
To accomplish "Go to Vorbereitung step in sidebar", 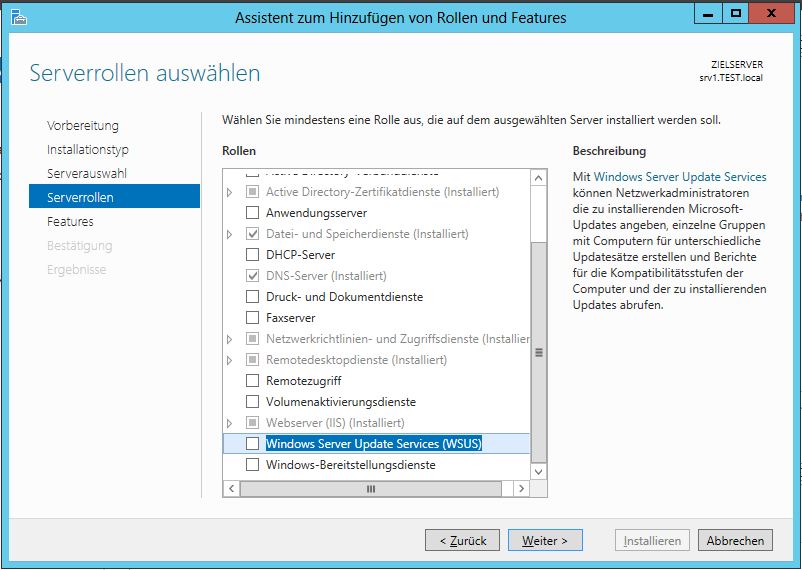I will [83, 126].
